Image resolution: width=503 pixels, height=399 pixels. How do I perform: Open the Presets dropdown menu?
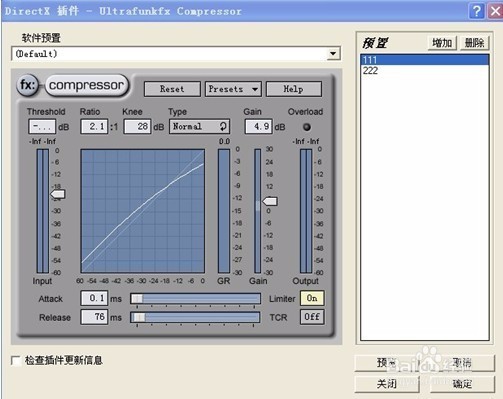233,89
